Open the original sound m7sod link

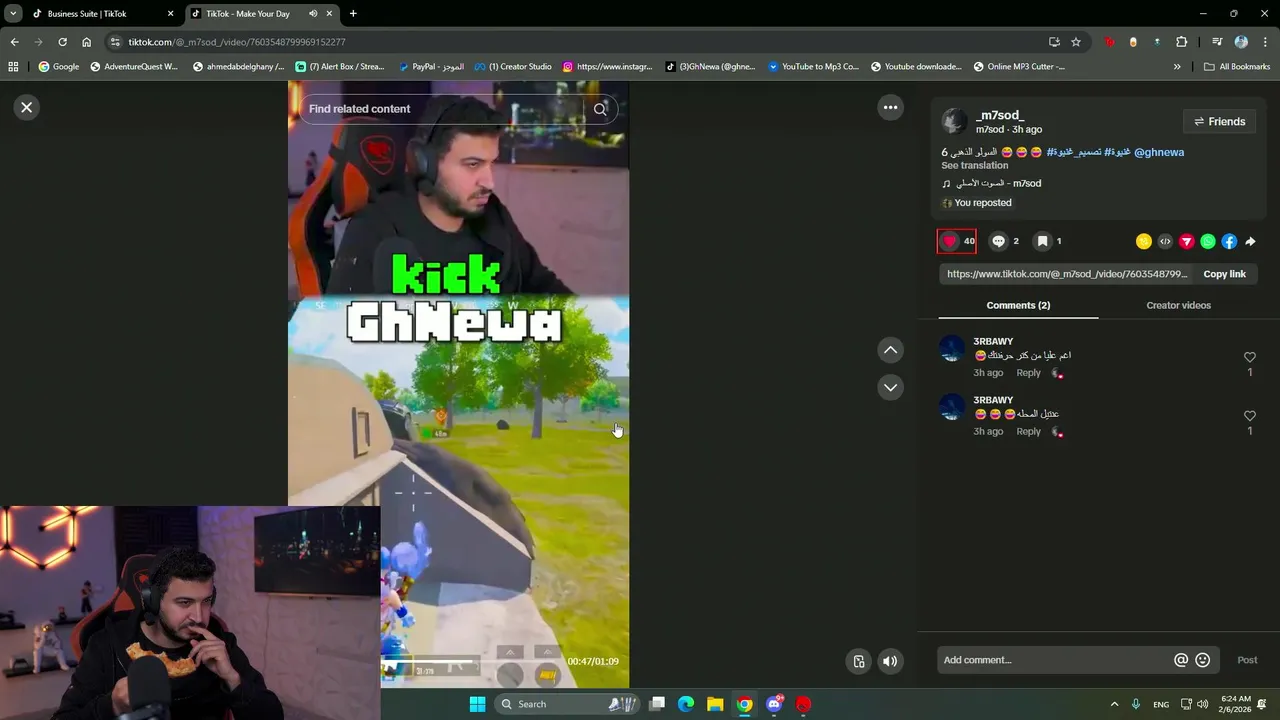pos(998,184)
